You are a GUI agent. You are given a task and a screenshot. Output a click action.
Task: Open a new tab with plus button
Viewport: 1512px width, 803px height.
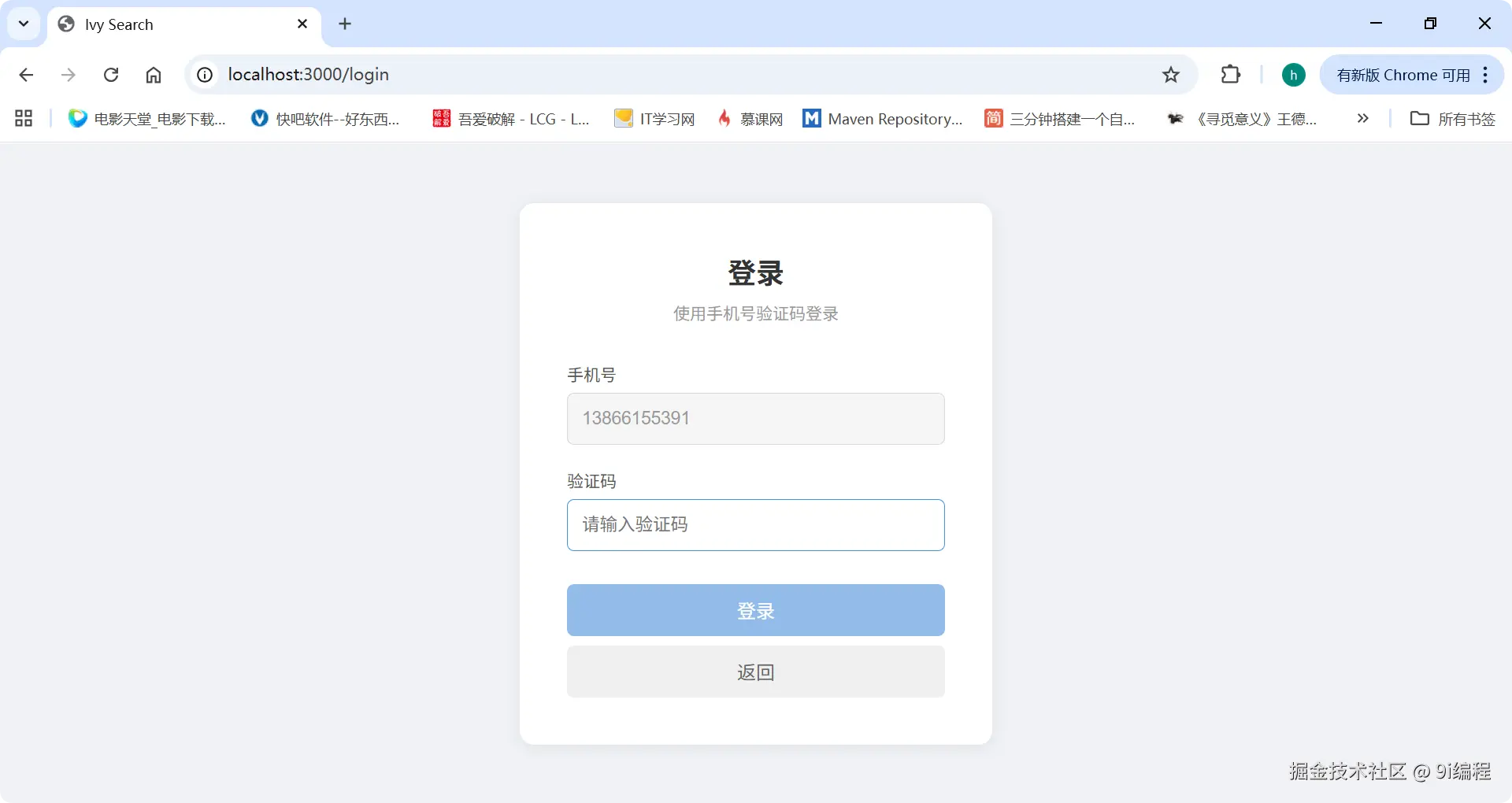(345, 24)
